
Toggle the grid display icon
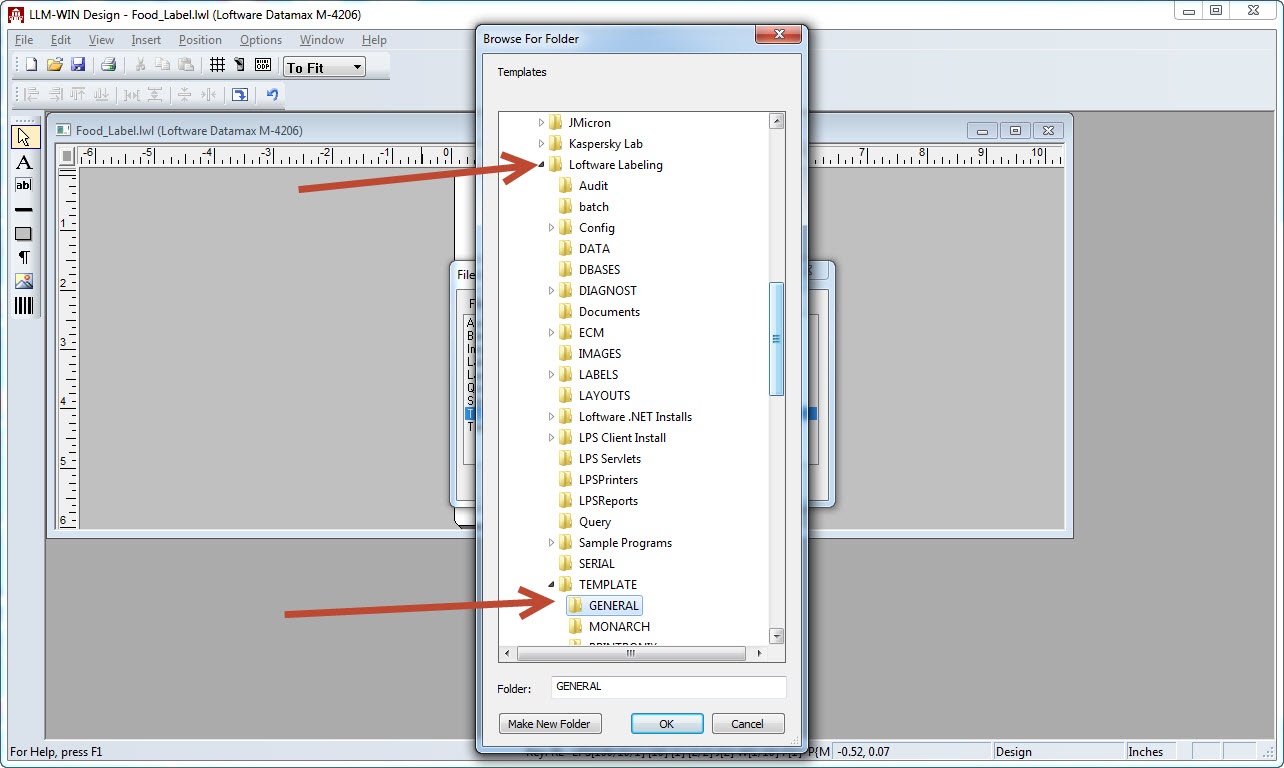(217, 65)
